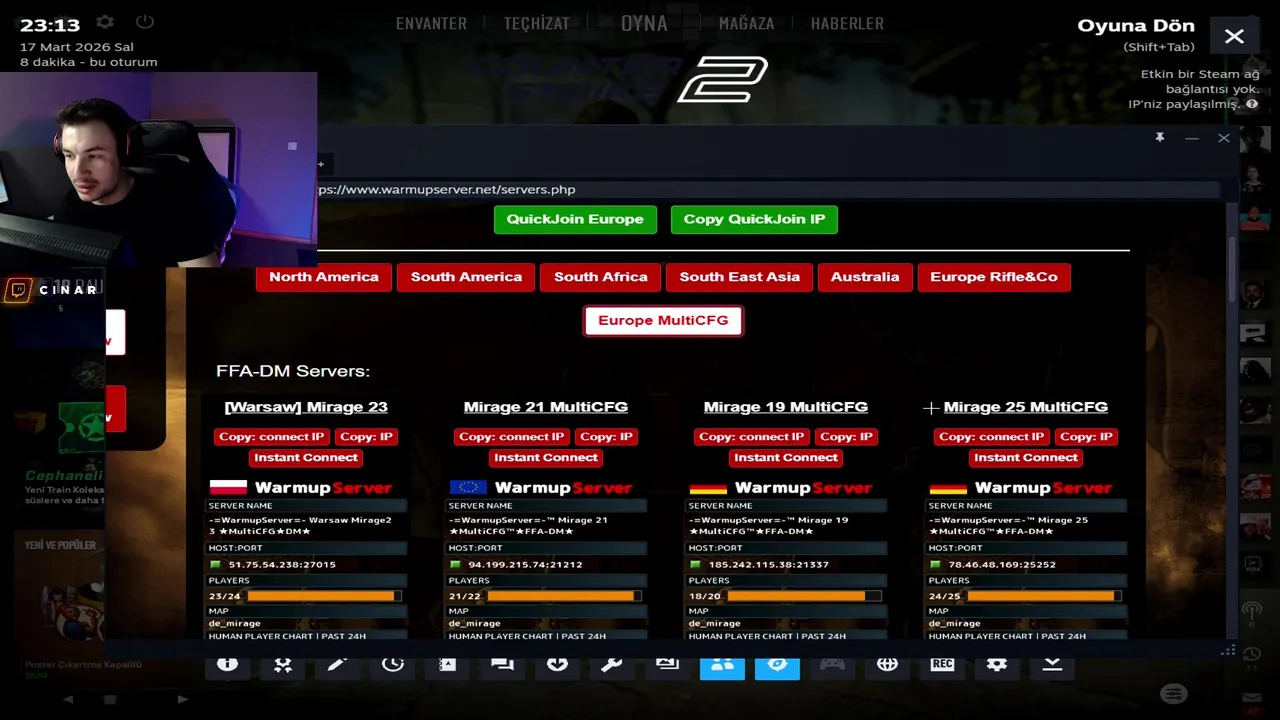
Task: Open the ENVANTER tab
Action: click(x=431, y=23)
